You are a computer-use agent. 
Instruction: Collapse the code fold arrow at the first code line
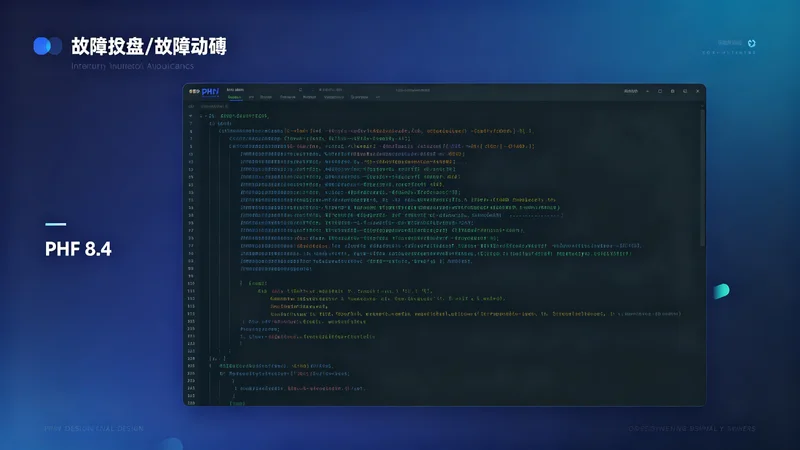click(x=191, y=116)
